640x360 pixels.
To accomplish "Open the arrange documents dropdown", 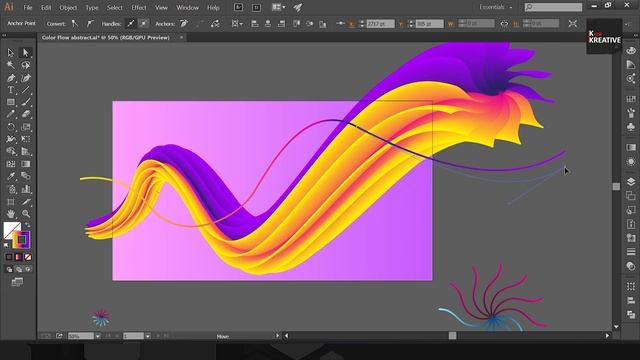I will click(279, 7).
